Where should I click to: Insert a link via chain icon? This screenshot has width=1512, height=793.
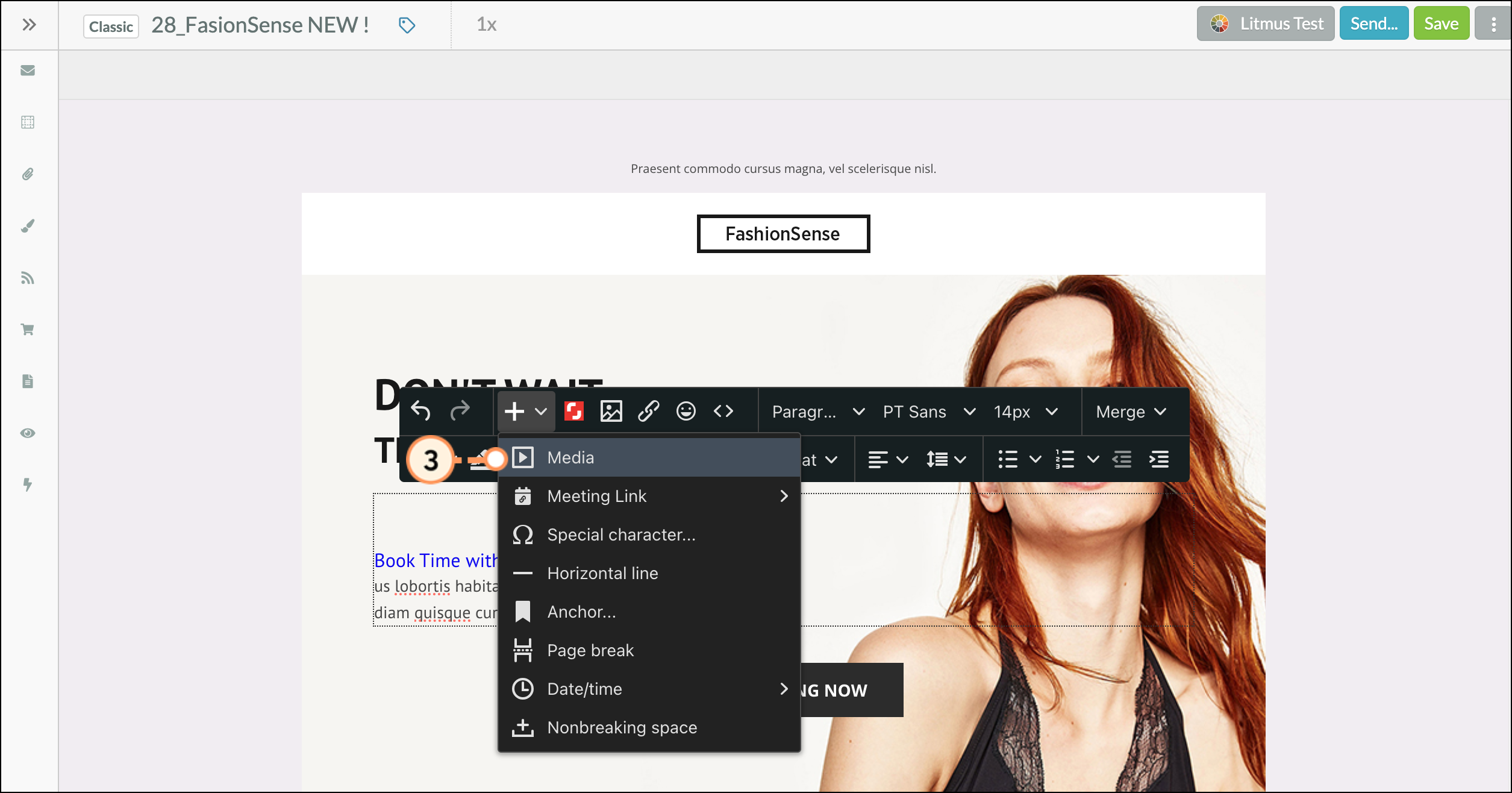(649, 412)
